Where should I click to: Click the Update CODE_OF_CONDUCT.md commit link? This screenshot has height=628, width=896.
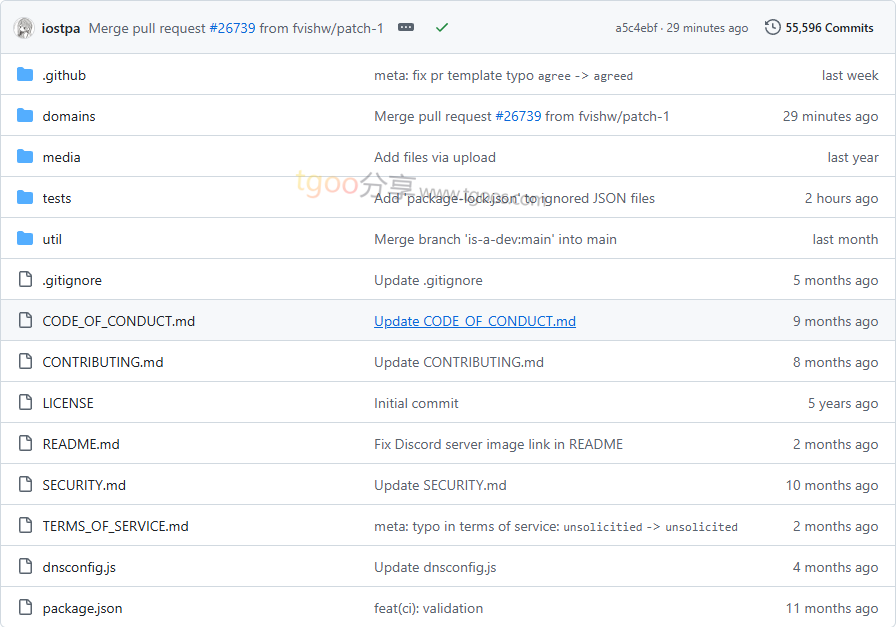[x=475, y=321]
